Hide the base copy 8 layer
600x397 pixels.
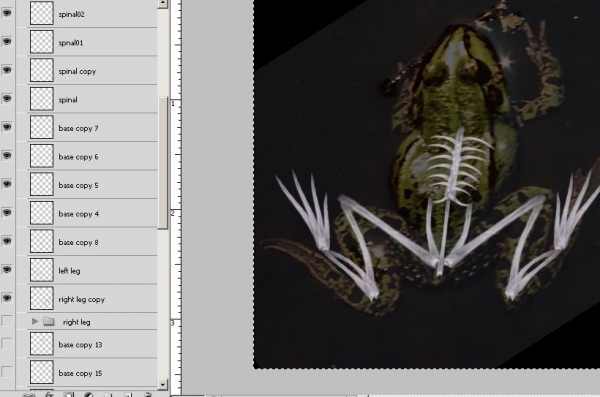[7, 241]
